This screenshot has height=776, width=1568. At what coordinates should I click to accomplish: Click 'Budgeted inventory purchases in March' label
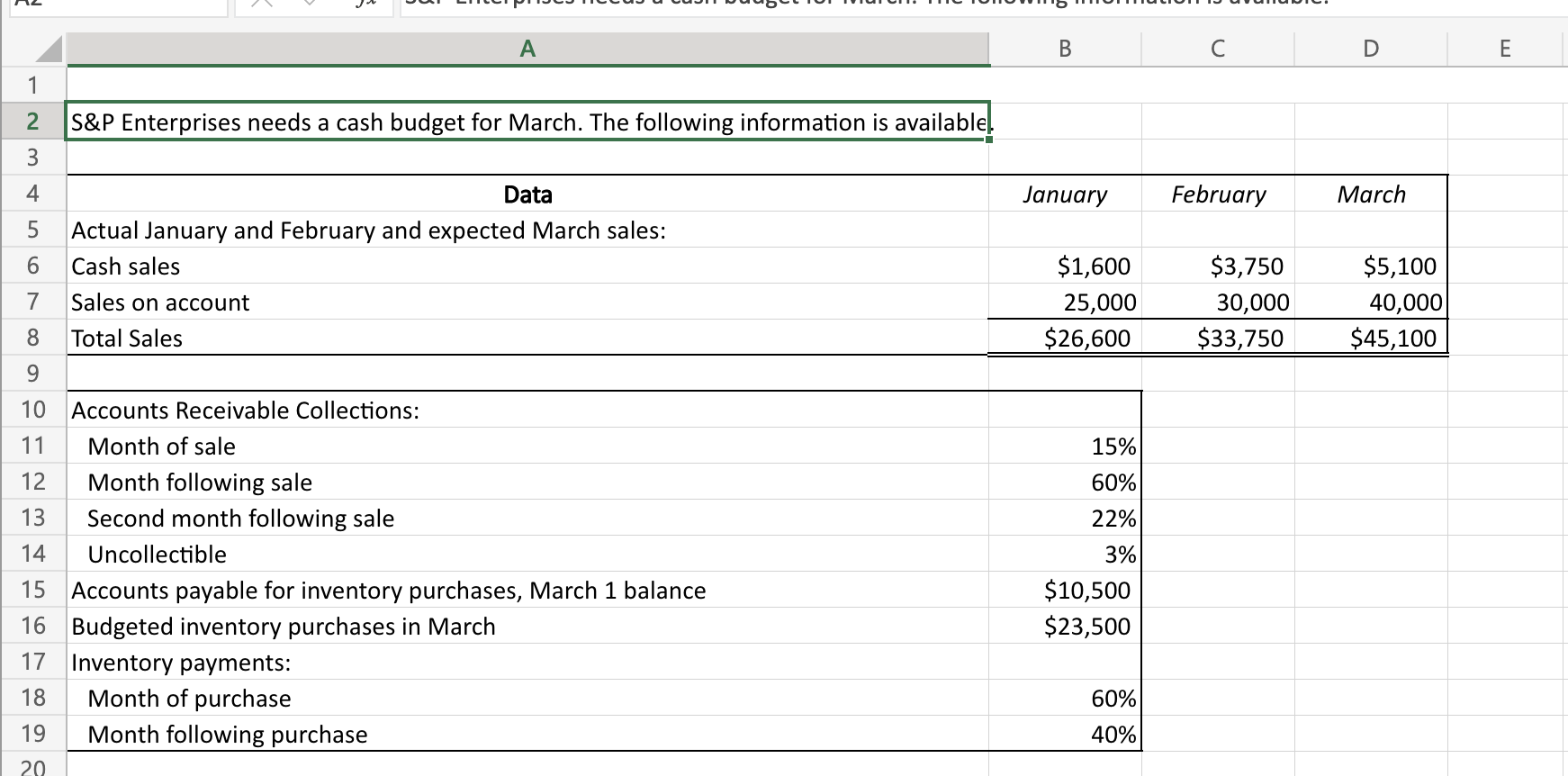(x=284, y=627)
